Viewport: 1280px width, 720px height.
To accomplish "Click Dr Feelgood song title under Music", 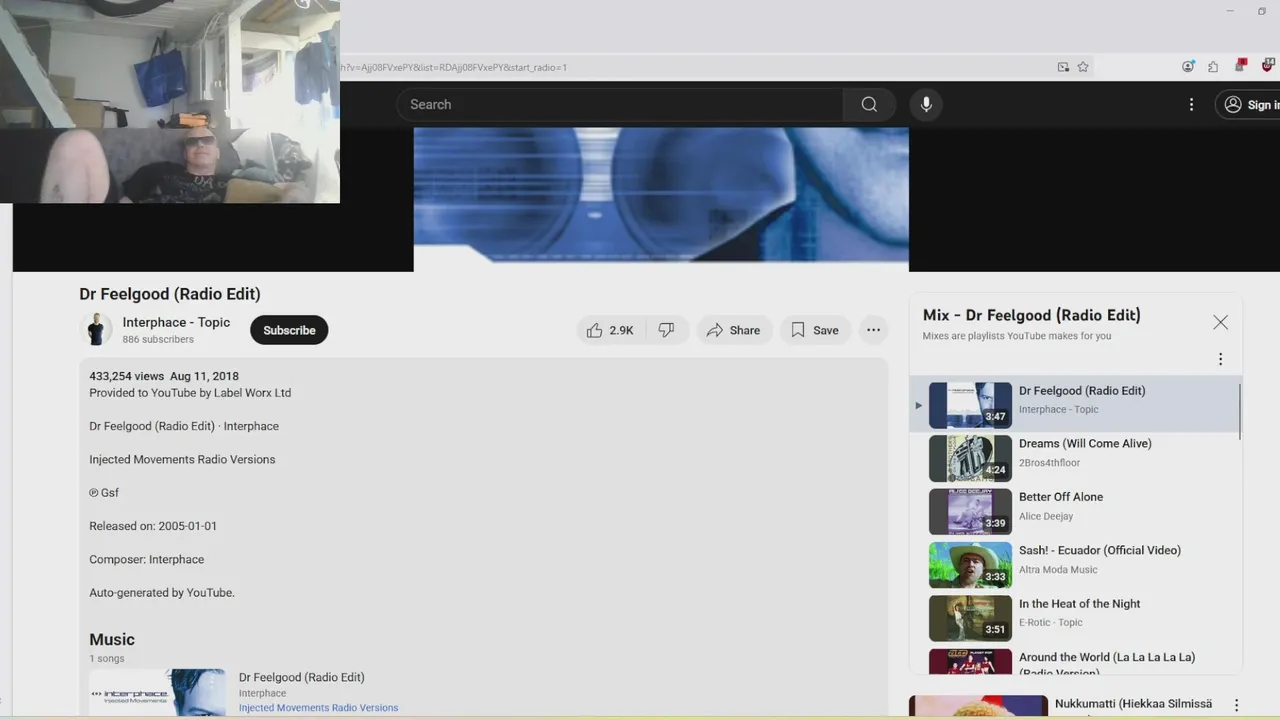I will pos(301,677).
